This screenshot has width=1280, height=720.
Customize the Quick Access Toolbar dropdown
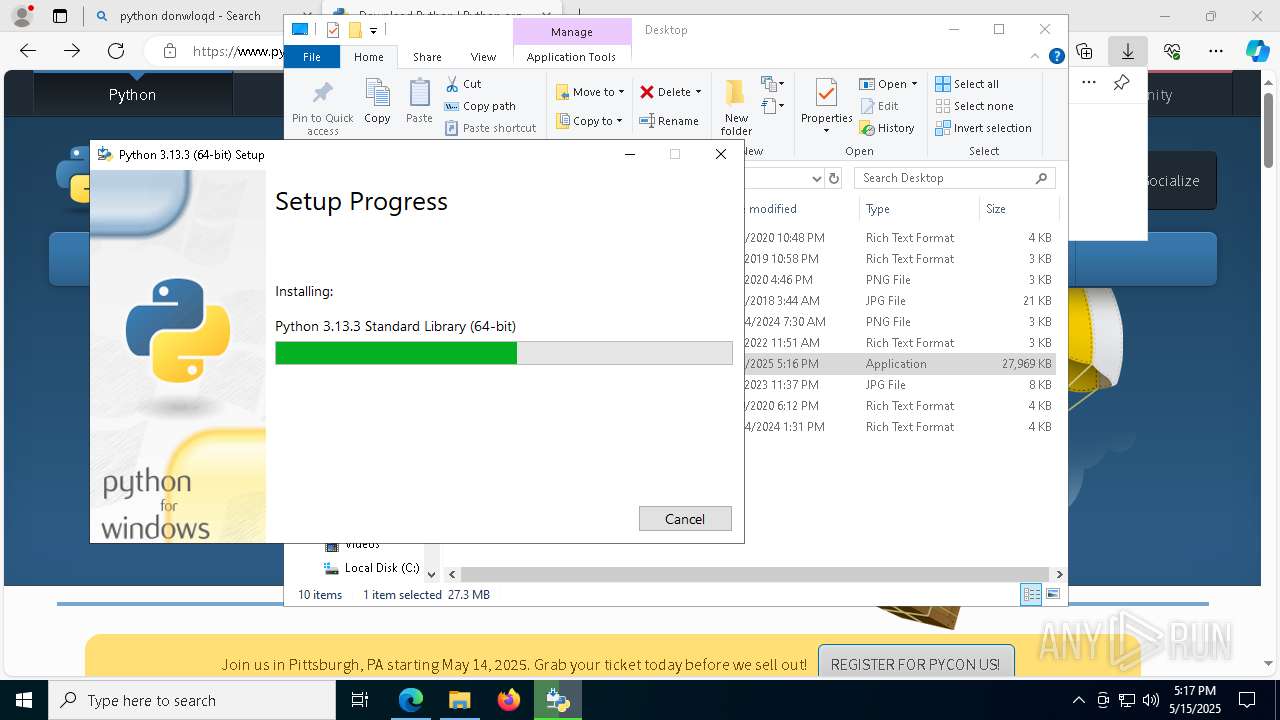coord(373,31)
